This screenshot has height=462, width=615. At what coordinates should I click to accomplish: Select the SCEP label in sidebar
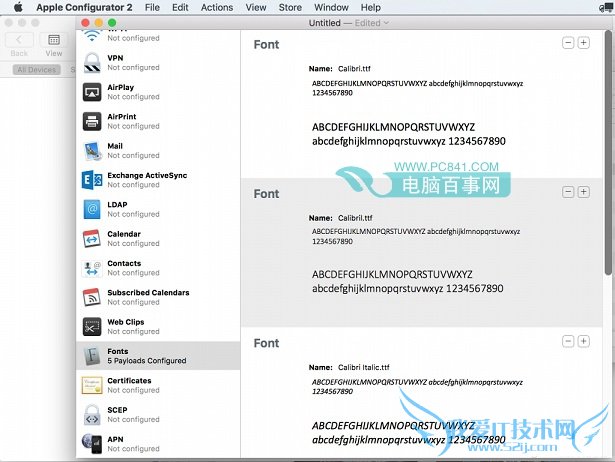[x=117, y=410]
